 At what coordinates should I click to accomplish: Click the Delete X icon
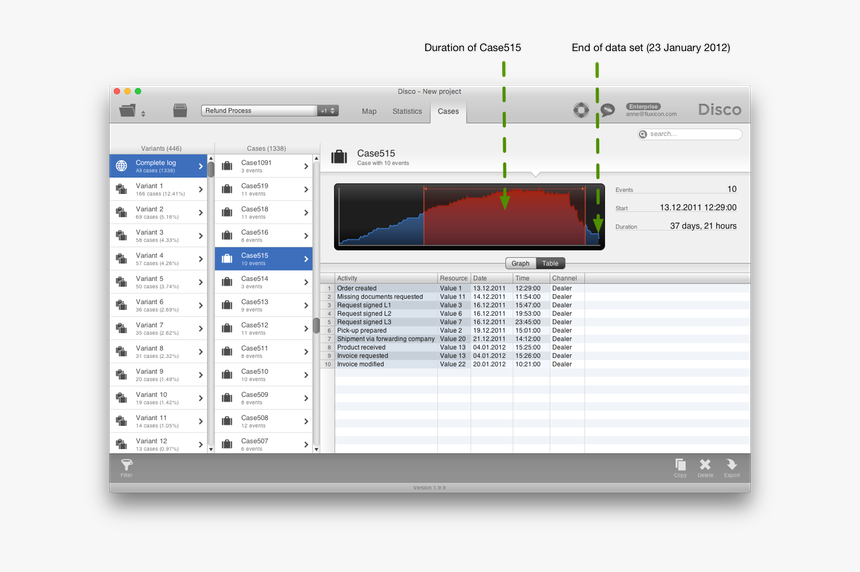click(x=705, y=465)
